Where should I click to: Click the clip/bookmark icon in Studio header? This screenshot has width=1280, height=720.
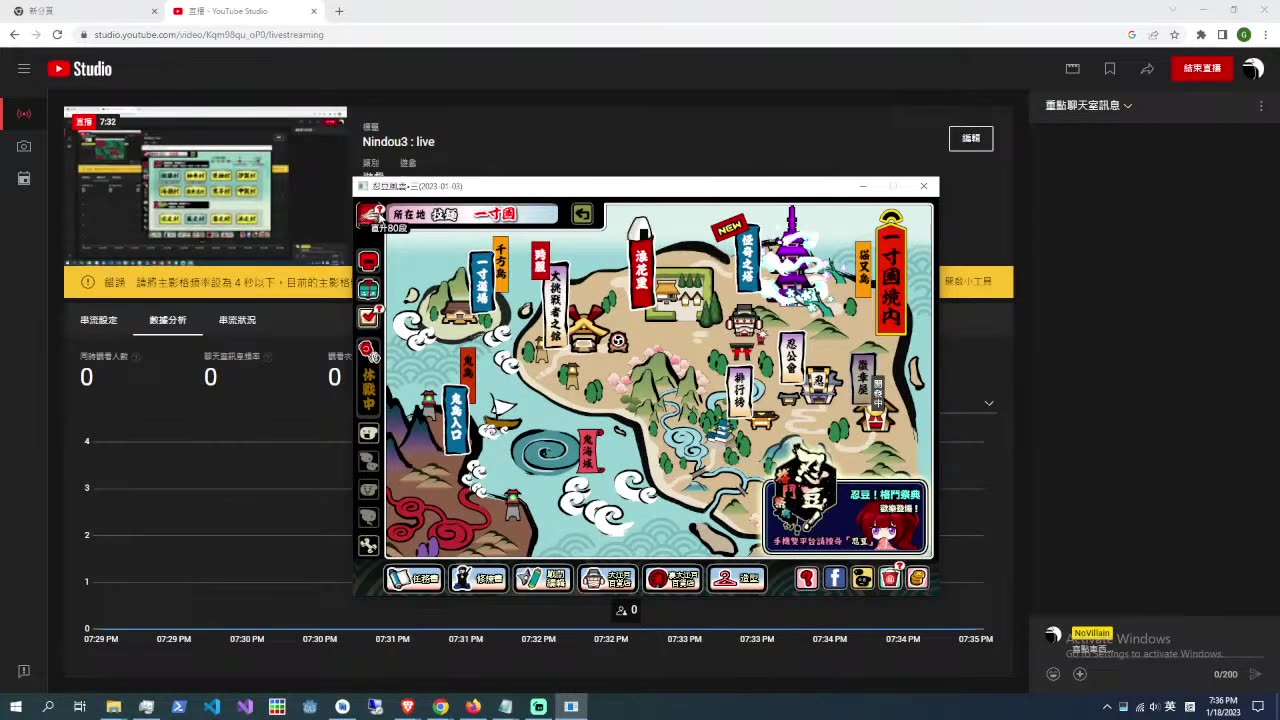click(x=1110, y=69)
